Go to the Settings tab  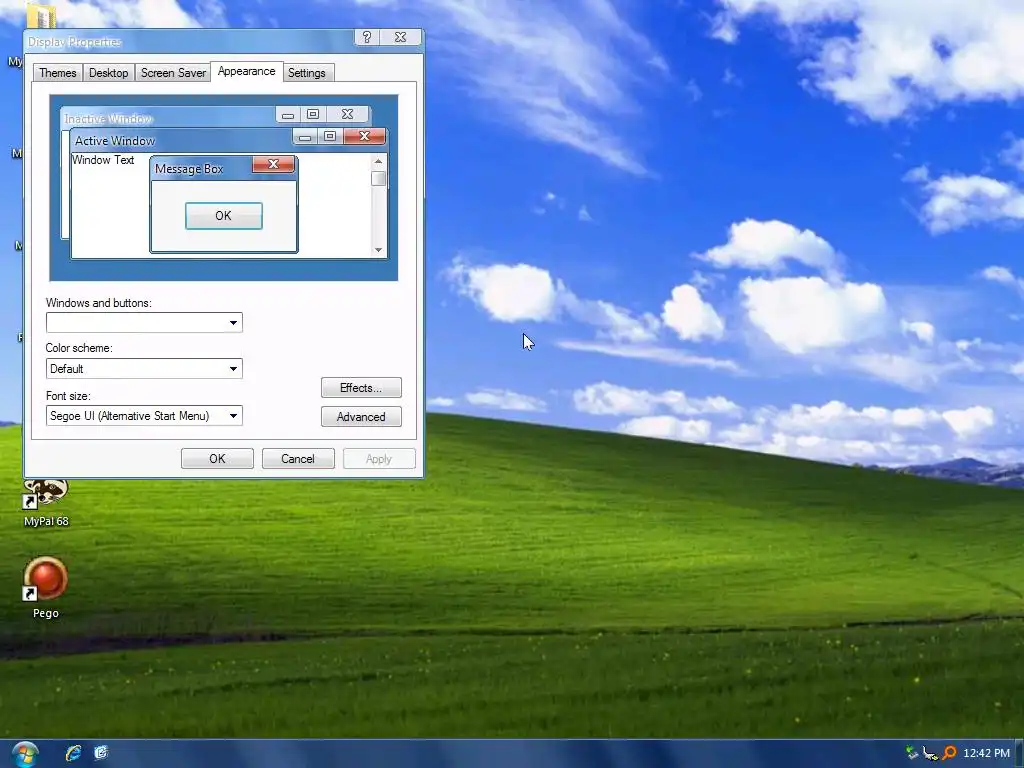point(306,72)
